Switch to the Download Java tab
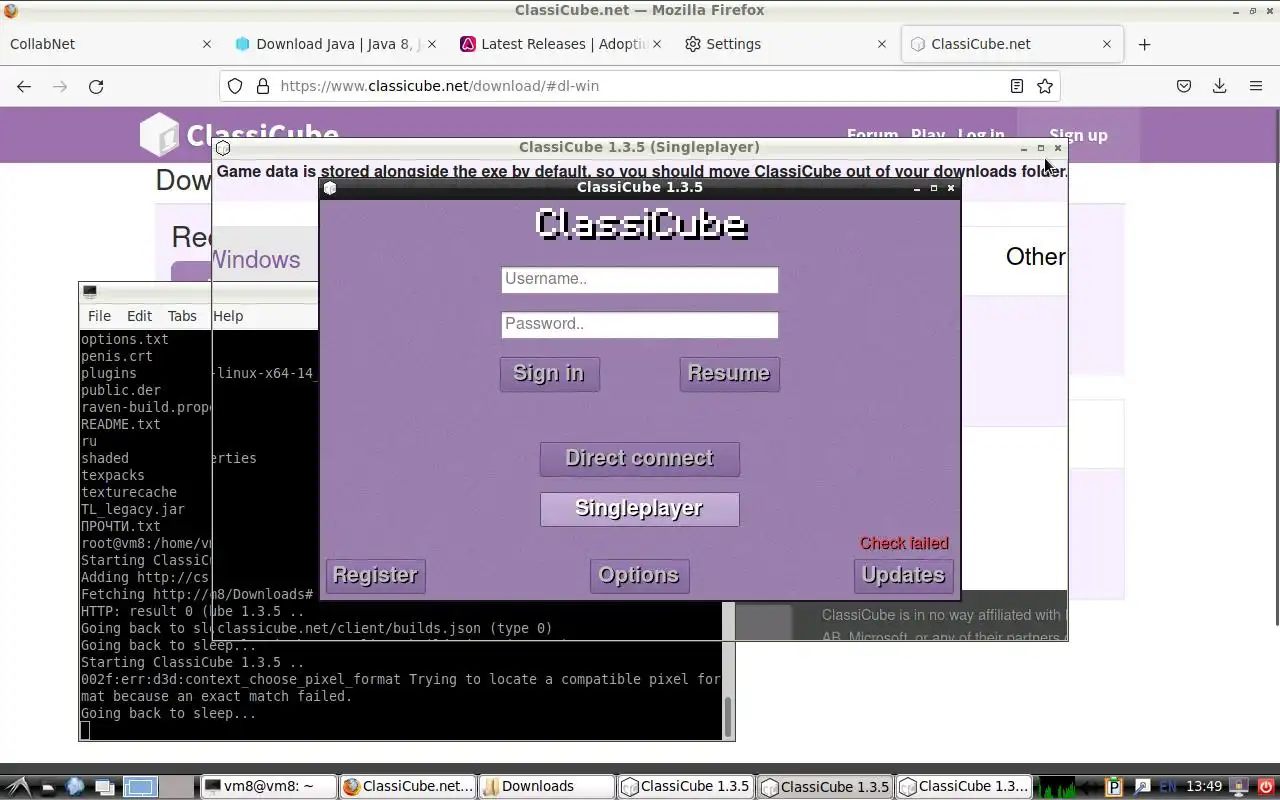Viewport: 1280px width, 800px height. click(x=334, y=44)
